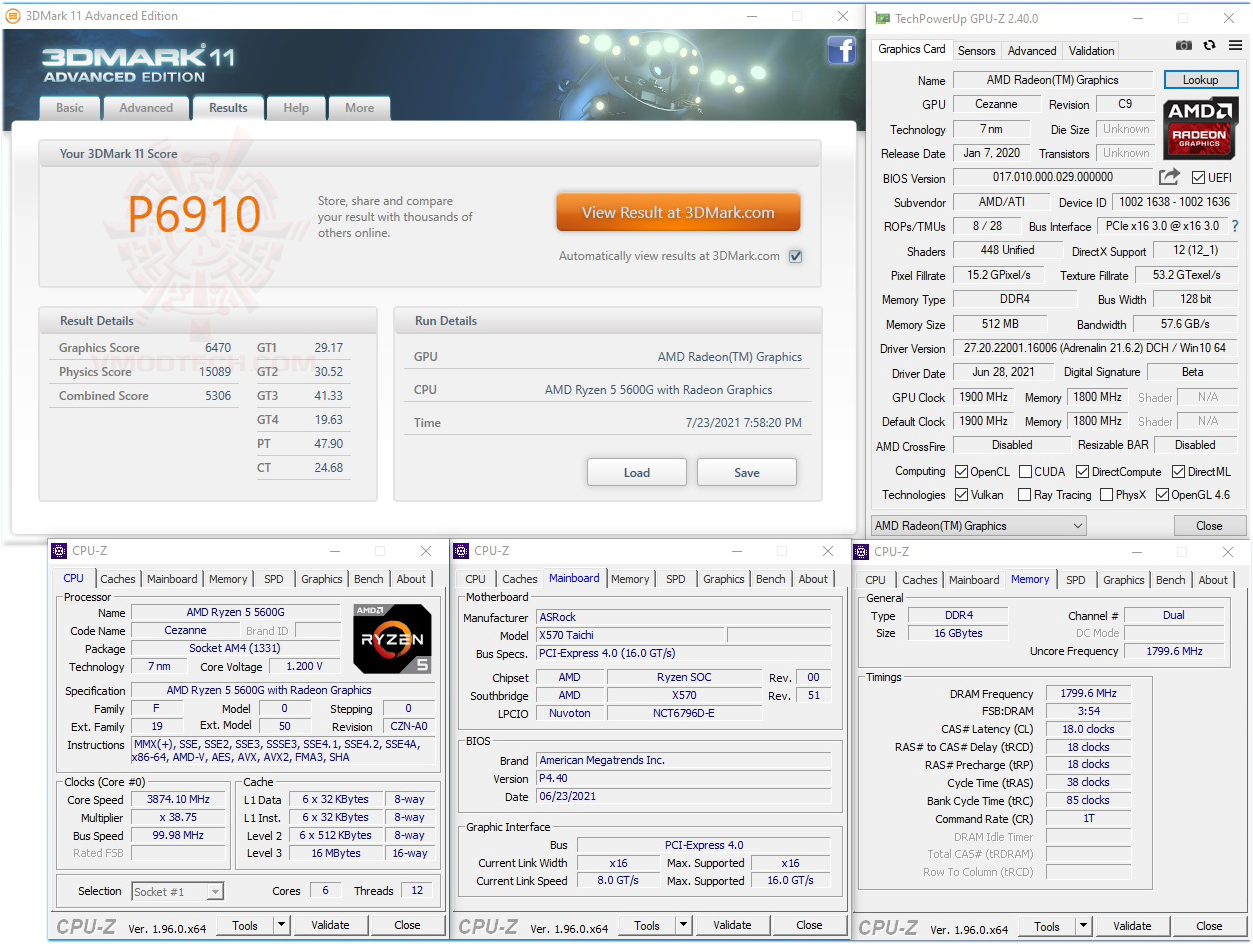This screenshot has width=1253, height=944.
Task: Click View Result at 3DMark.com
Action: pyautogui.click(x=678, y=212)
